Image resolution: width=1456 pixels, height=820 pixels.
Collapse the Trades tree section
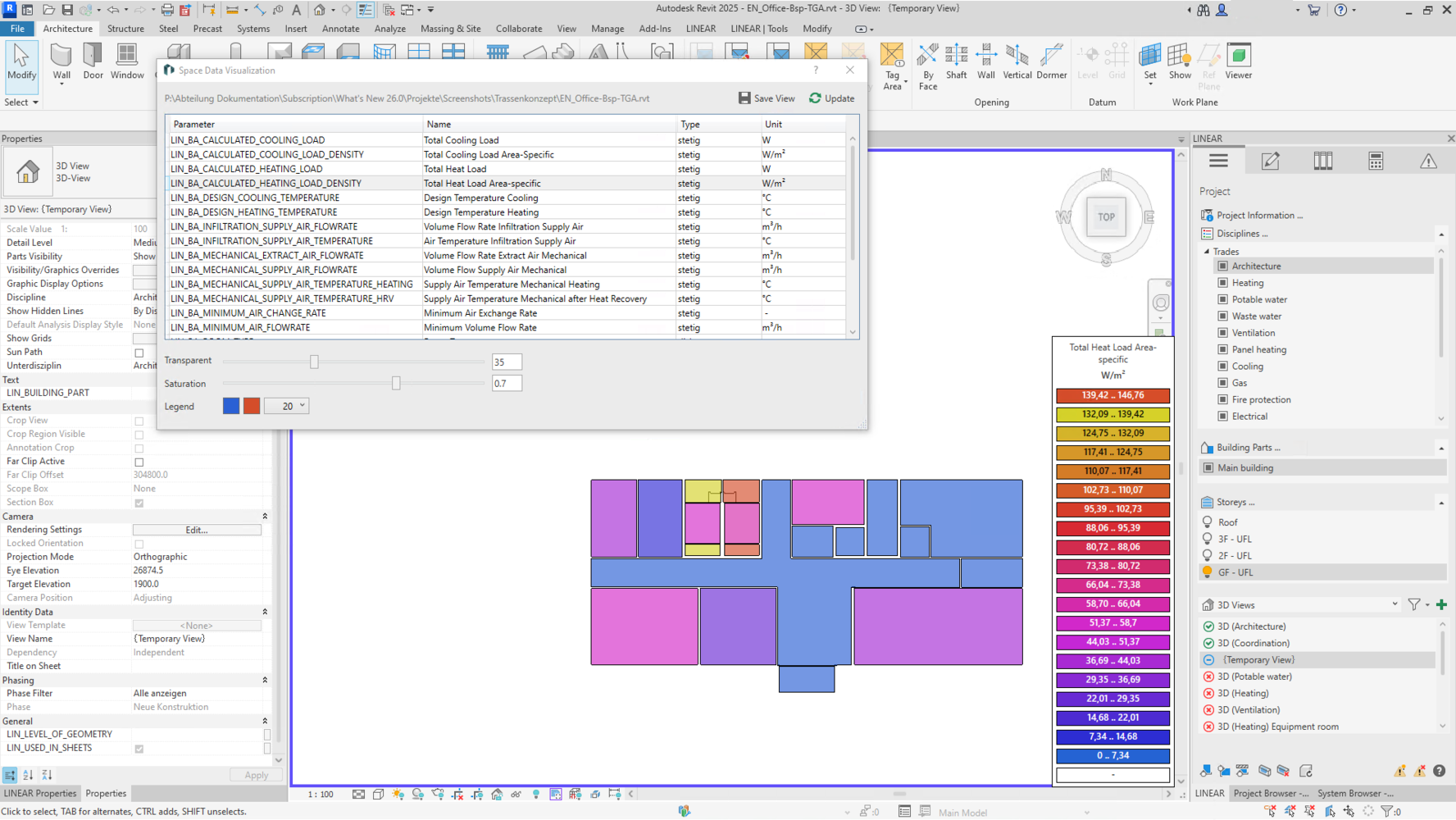[x=1207, y=252]
